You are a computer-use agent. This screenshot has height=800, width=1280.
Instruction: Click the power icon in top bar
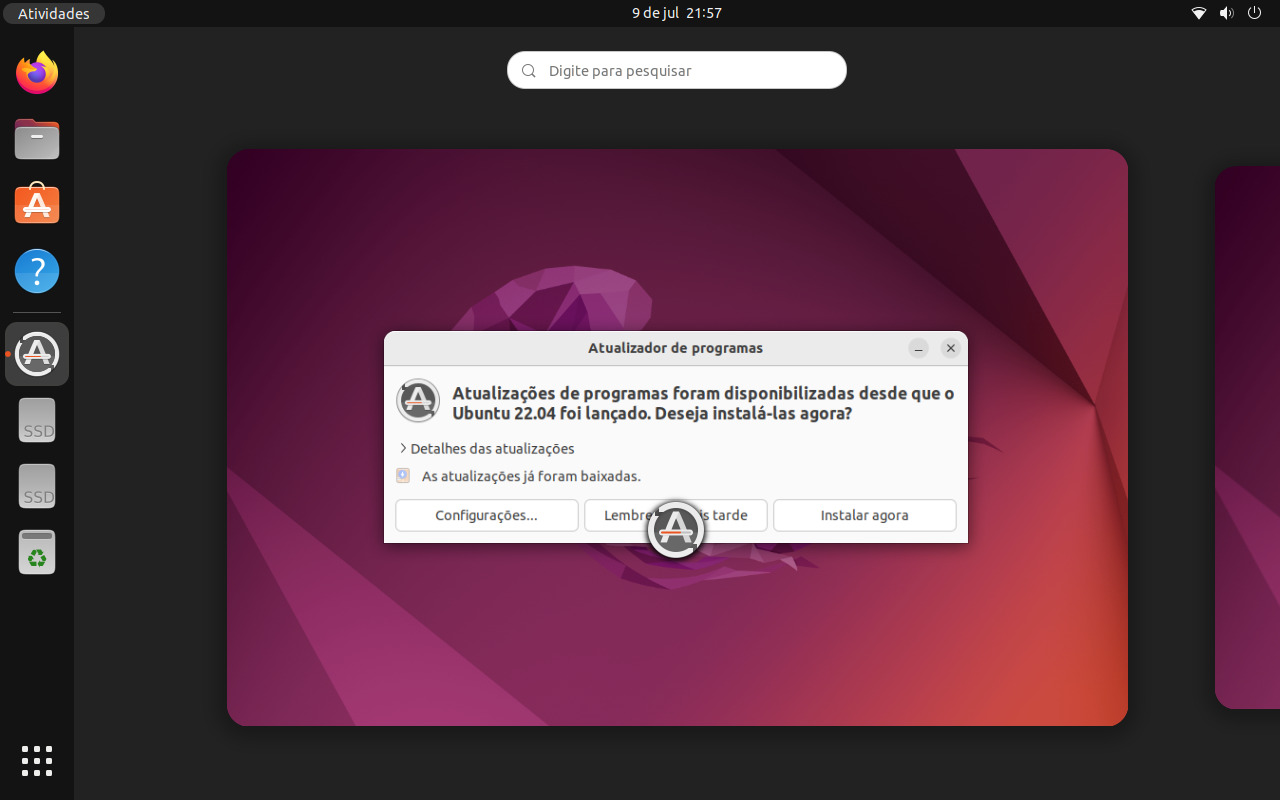point(1255,13)
